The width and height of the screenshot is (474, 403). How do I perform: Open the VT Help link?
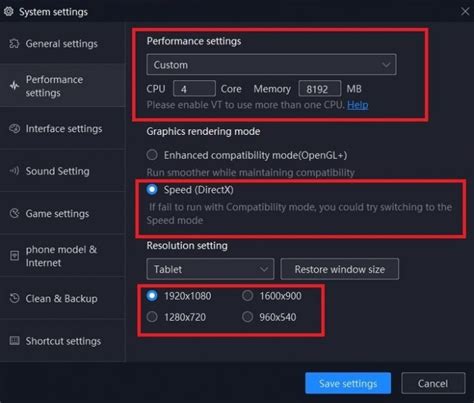(x=358, y=105)
